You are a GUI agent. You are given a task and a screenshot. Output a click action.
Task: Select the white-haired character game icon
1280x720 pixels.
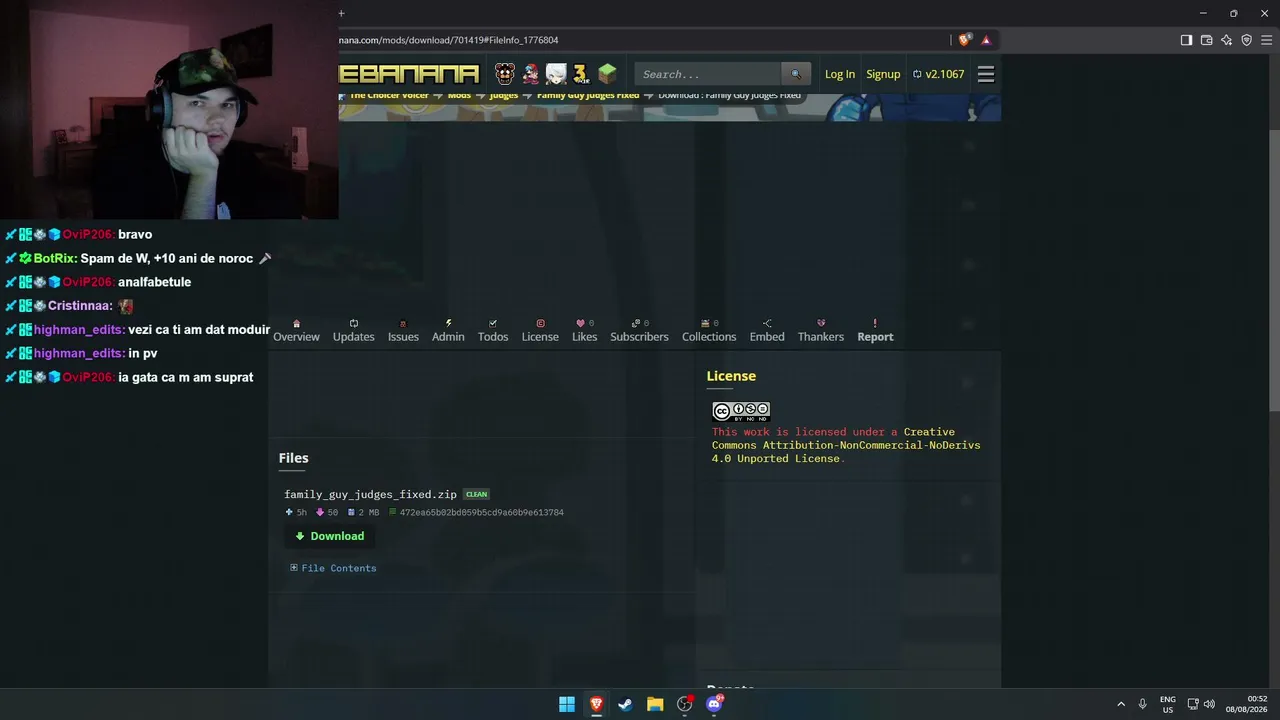pos(556,74)
